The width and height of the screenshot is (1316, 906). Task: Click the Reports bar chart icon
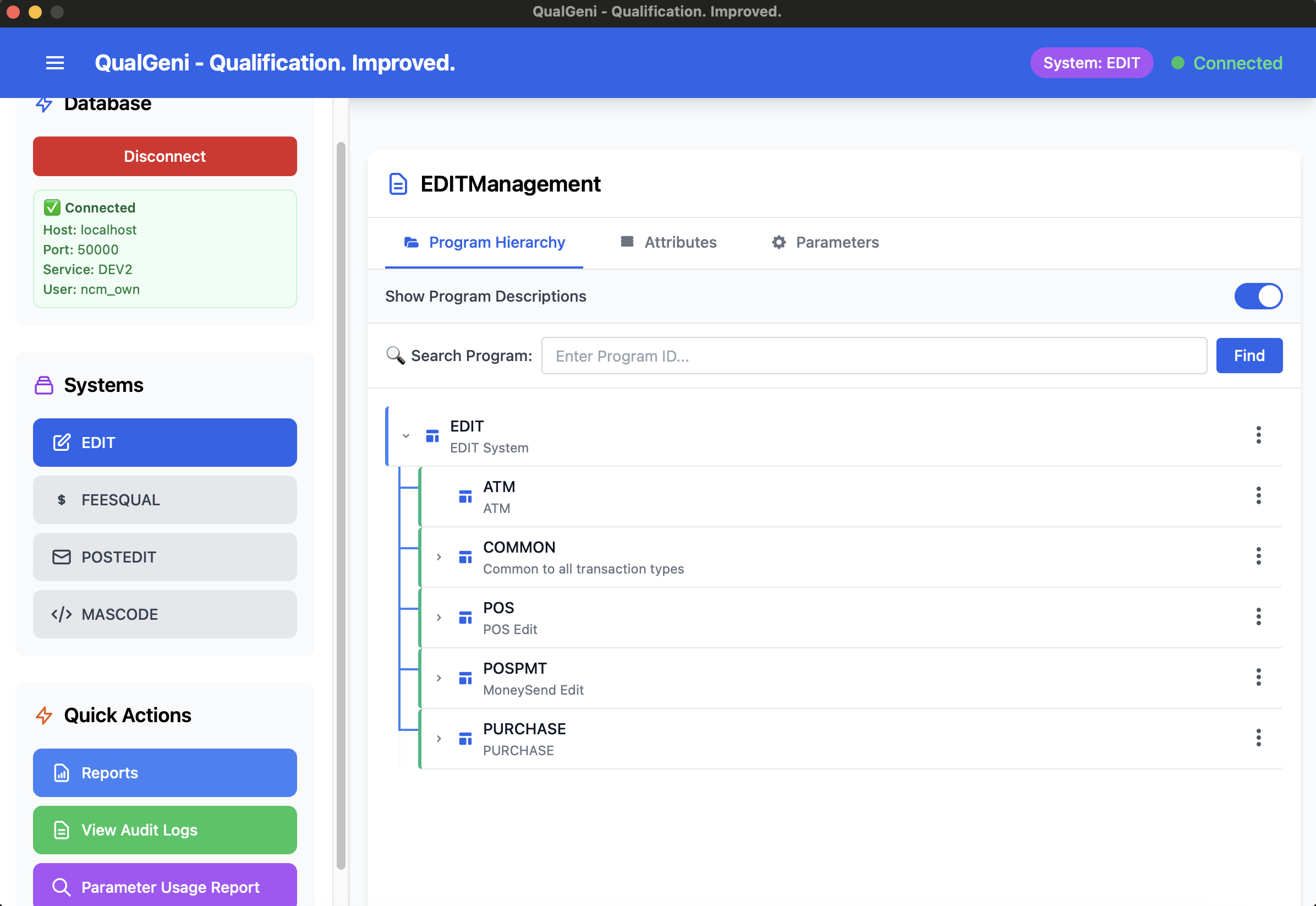click(x=61, y=773)
